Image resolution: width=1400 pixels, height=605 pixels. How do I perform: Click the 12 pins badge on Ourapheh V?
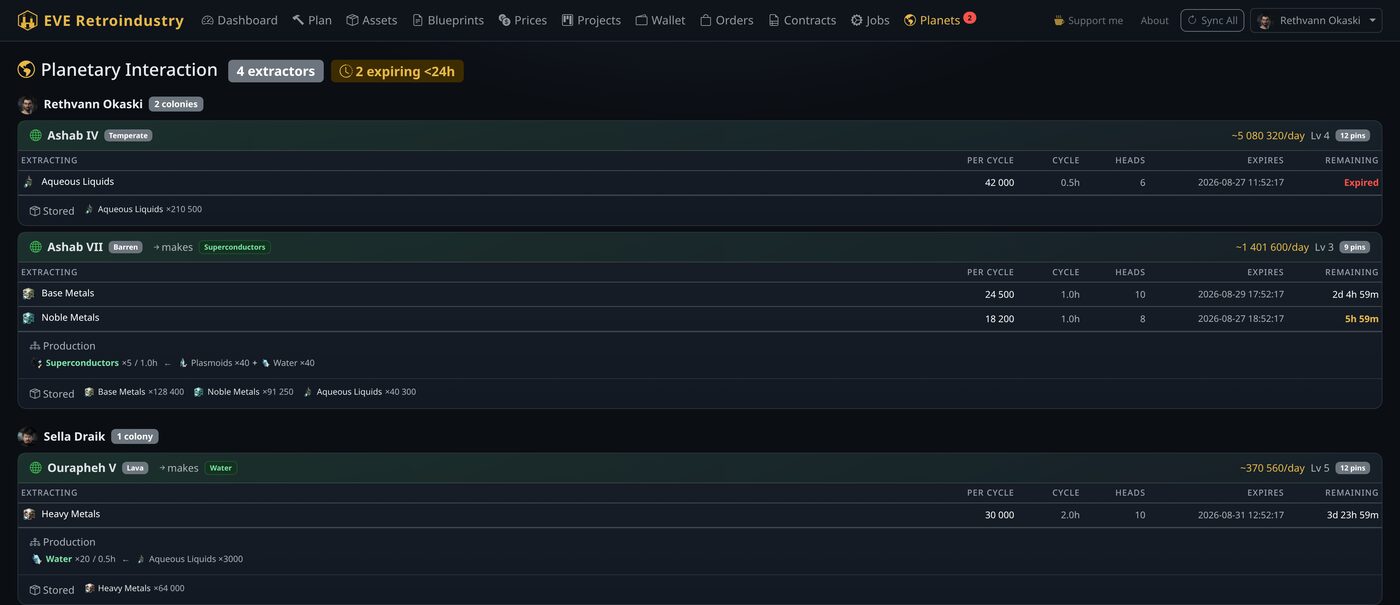click(1352, 467)
